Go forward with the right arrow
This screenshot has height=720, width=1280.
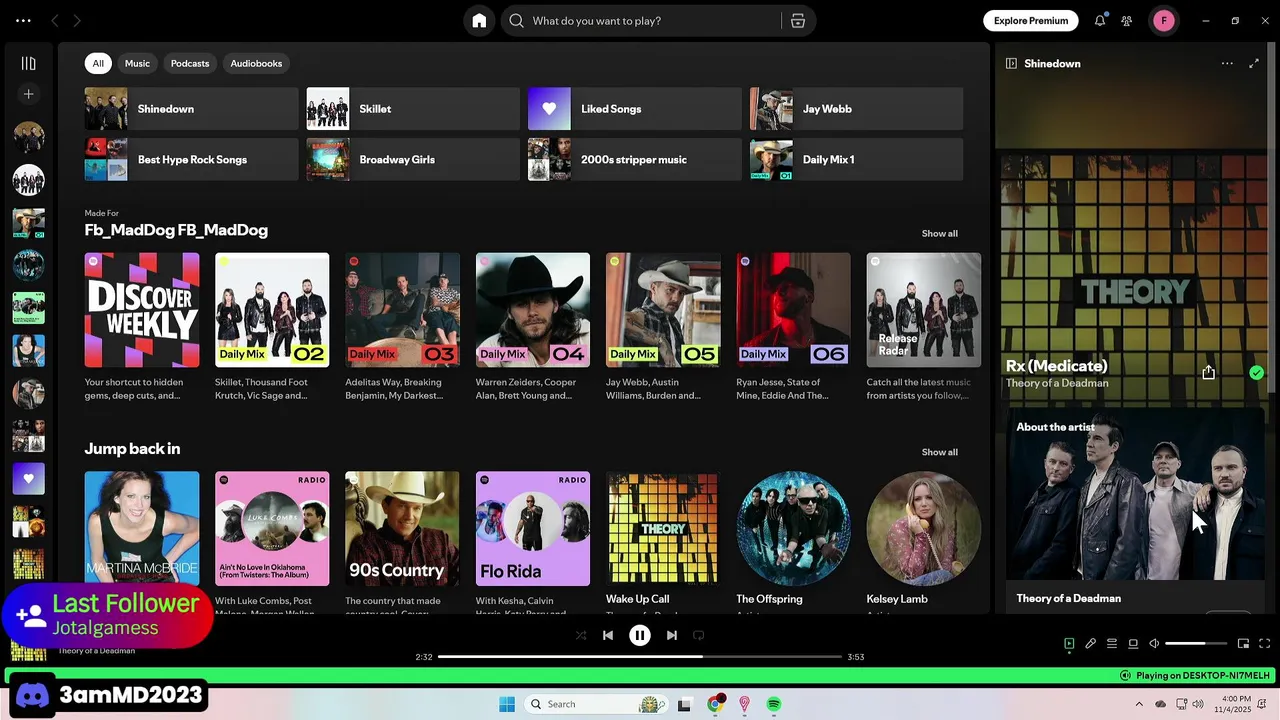coord(77,20)
